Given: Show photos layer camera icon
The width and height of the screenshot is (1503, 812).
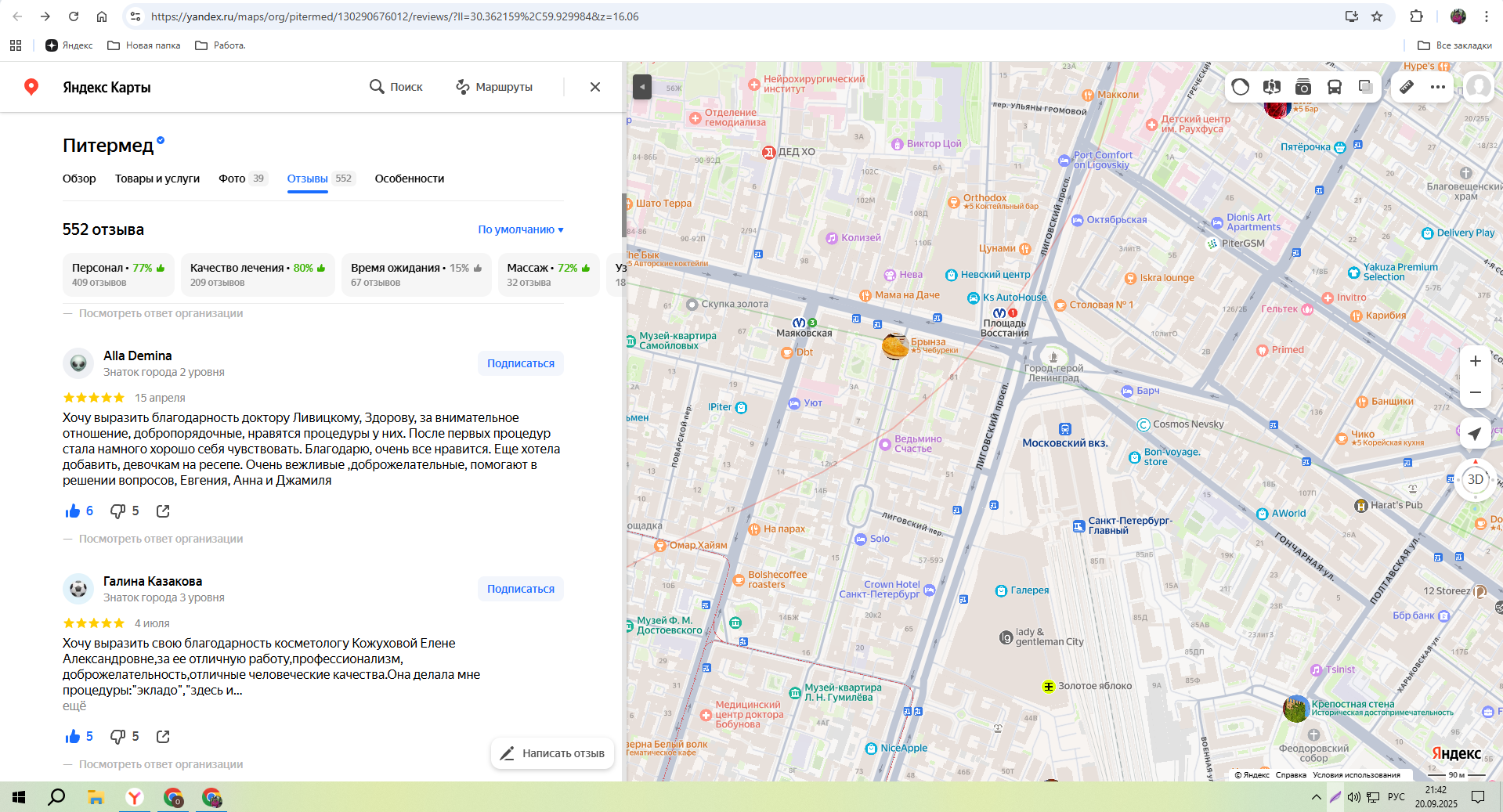Looking at the screenshot, I should coord(1303,87).
